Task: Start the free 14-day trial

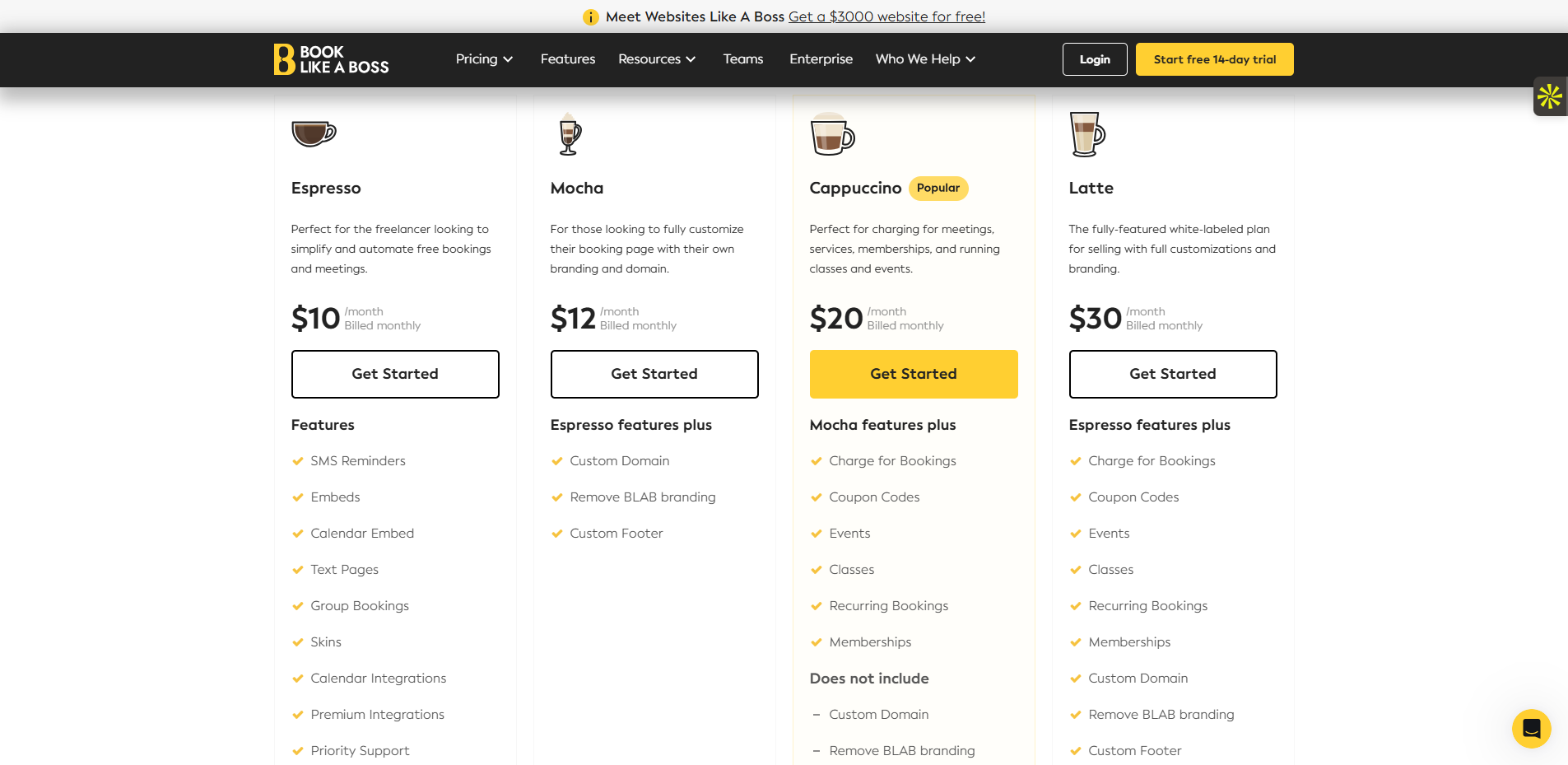Action: 1215,59
